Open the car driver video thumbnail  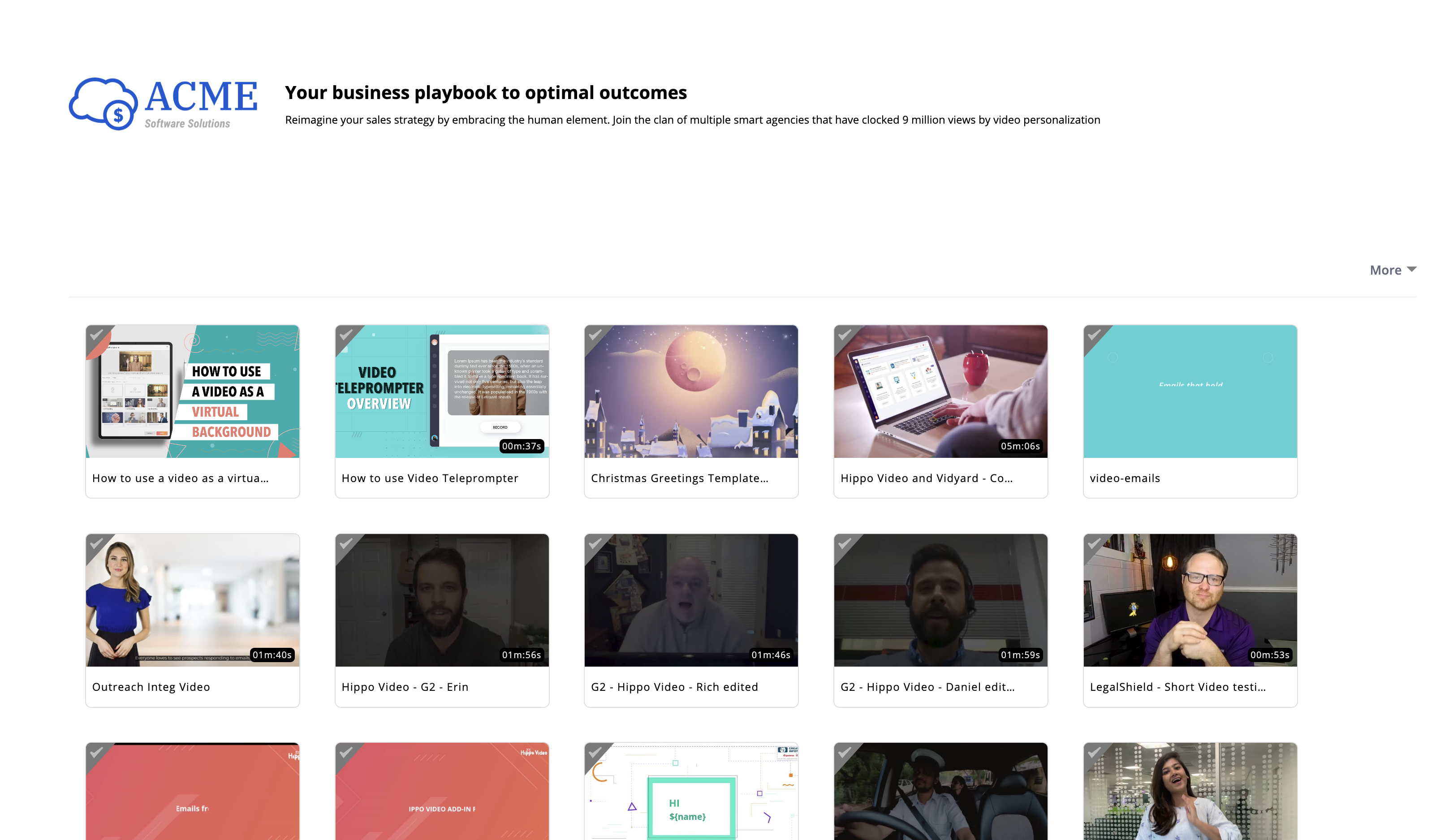tap(941, 792)
